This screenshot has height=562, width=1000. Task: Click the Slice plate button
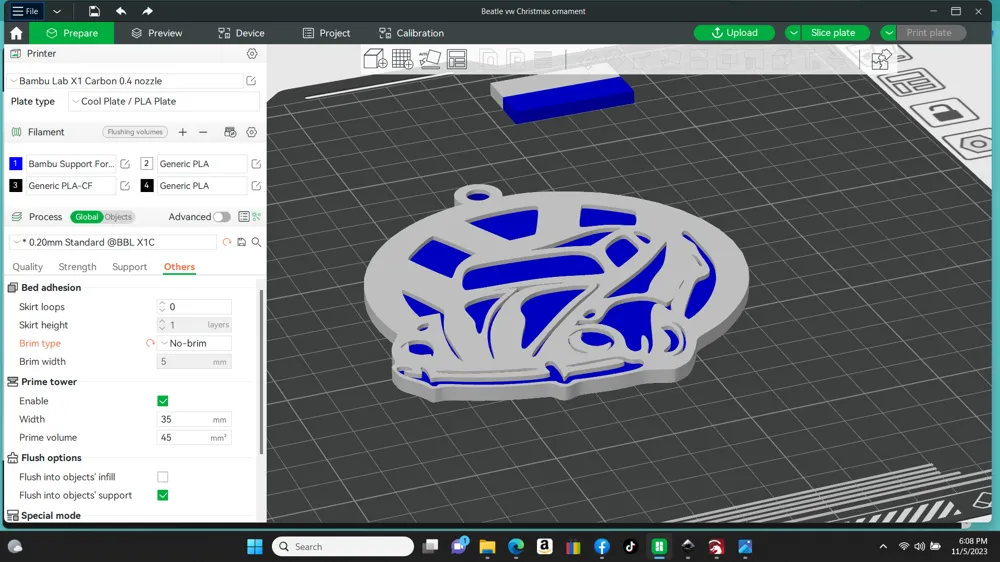pos(836,33)
